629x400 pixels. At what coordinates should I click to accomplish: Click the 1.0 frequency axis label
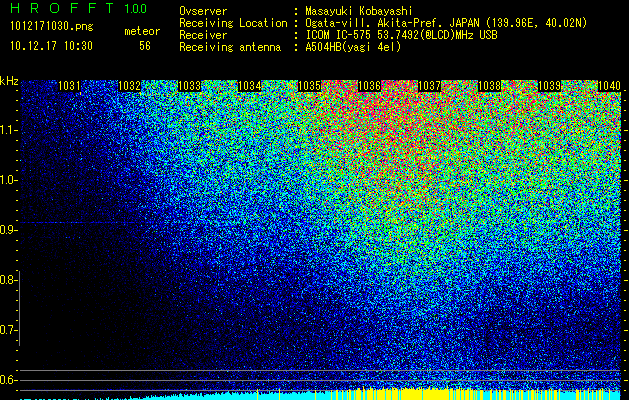[x=8, y=180]
